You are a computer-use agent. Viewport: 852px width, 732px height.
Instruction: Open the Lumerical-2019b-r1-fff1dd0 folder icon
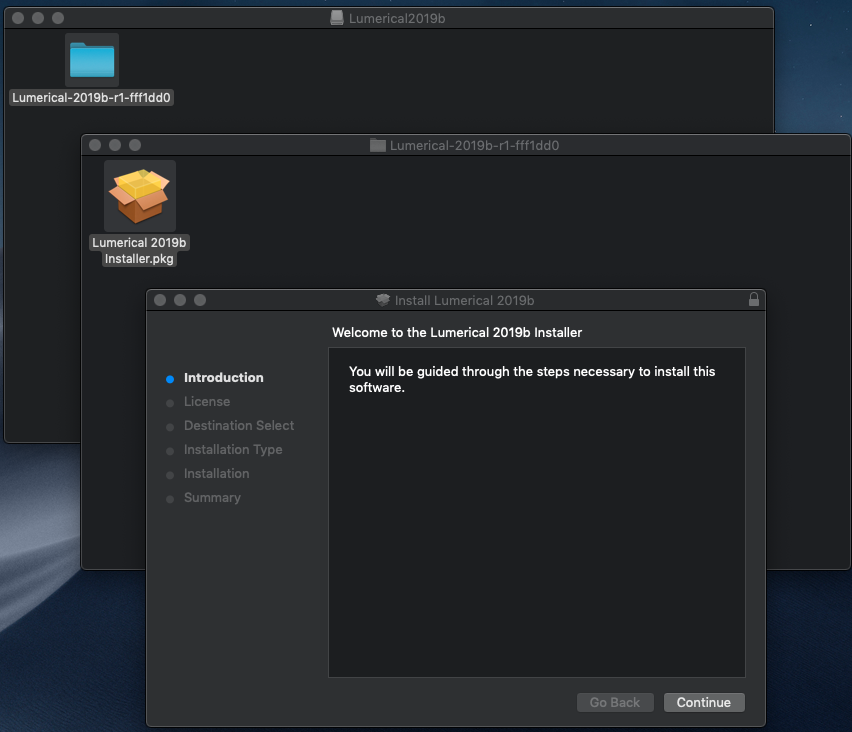(x=92, y=60)
